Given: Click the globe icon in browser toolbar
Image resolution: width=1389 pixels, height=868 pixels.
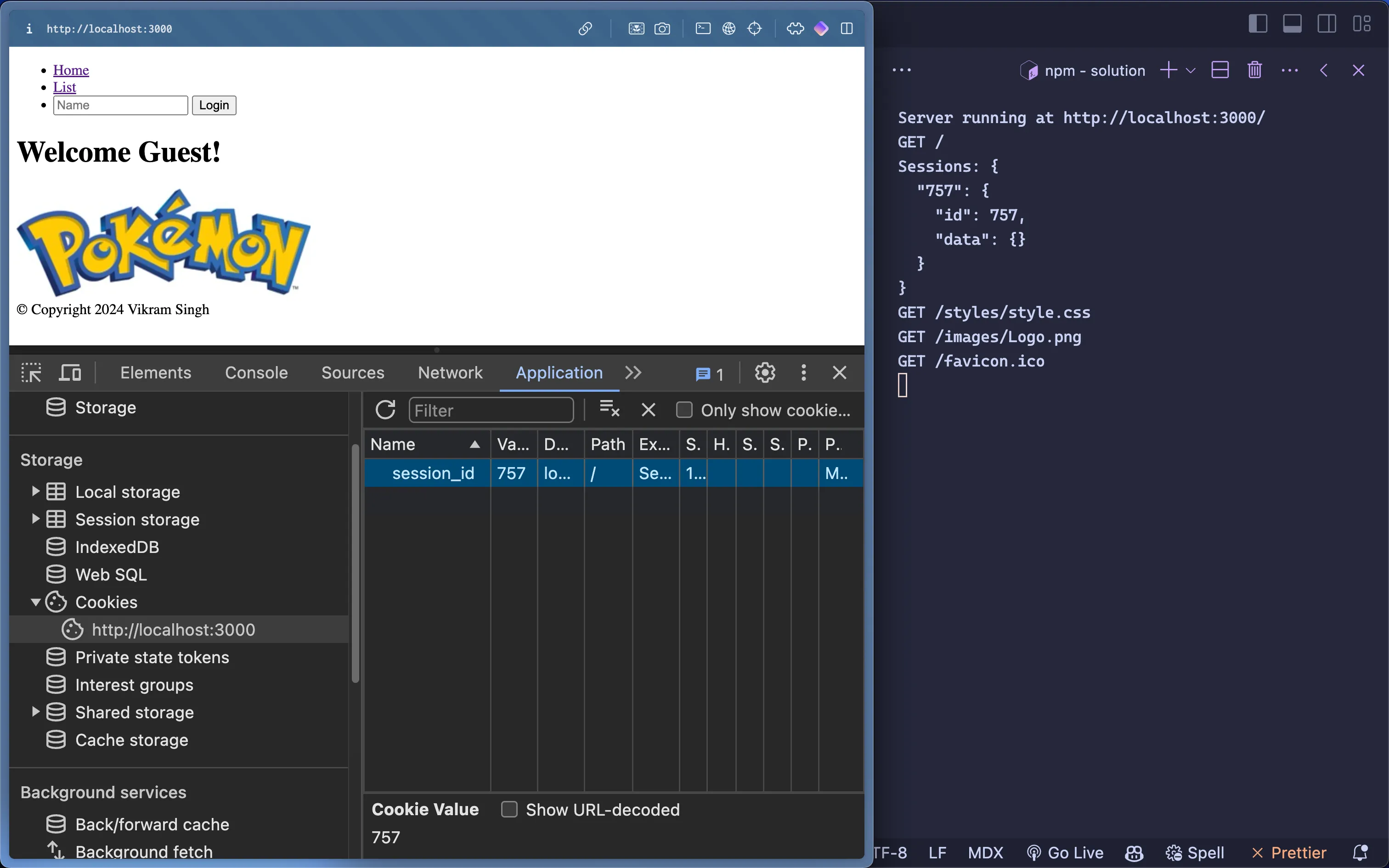Looking at the screenshot, I should coord(729,28).
